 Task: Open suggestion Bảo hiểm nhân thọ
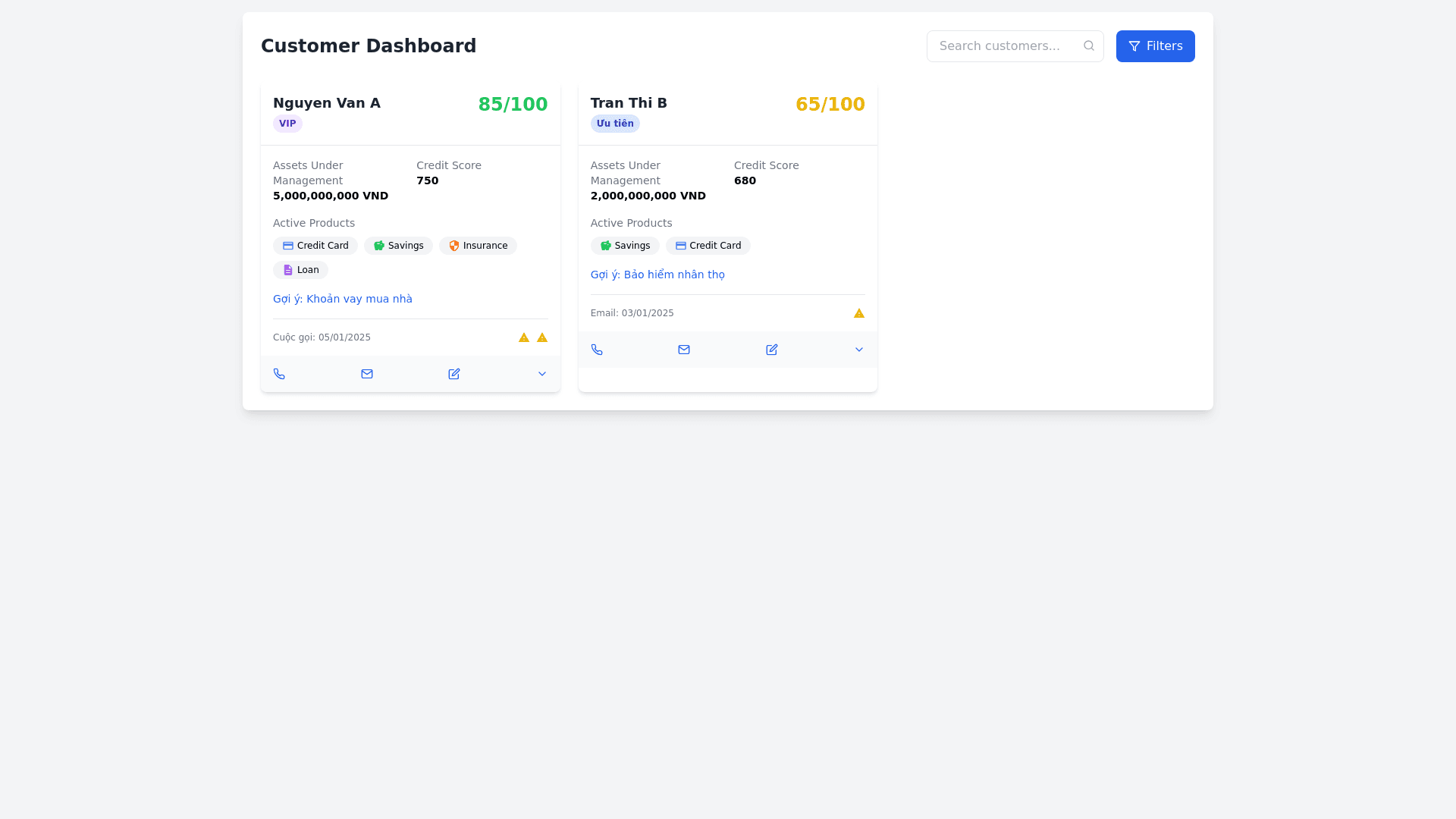[x=657, y=275]
